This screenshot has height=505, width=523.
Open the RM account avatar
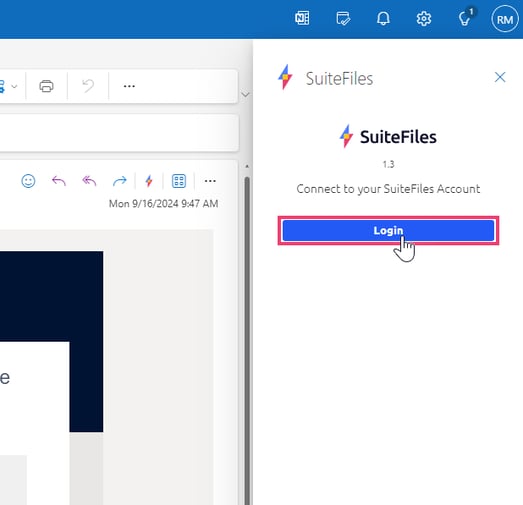click(505, 19)
